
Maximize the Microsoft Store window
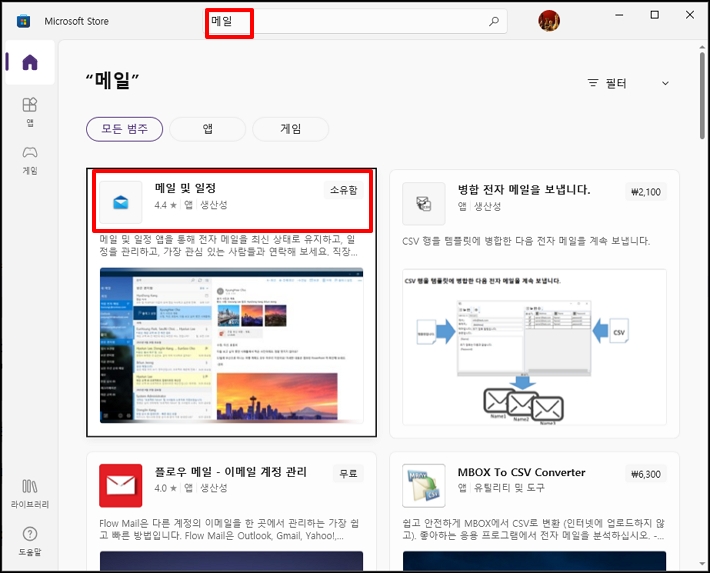[654, 15]
